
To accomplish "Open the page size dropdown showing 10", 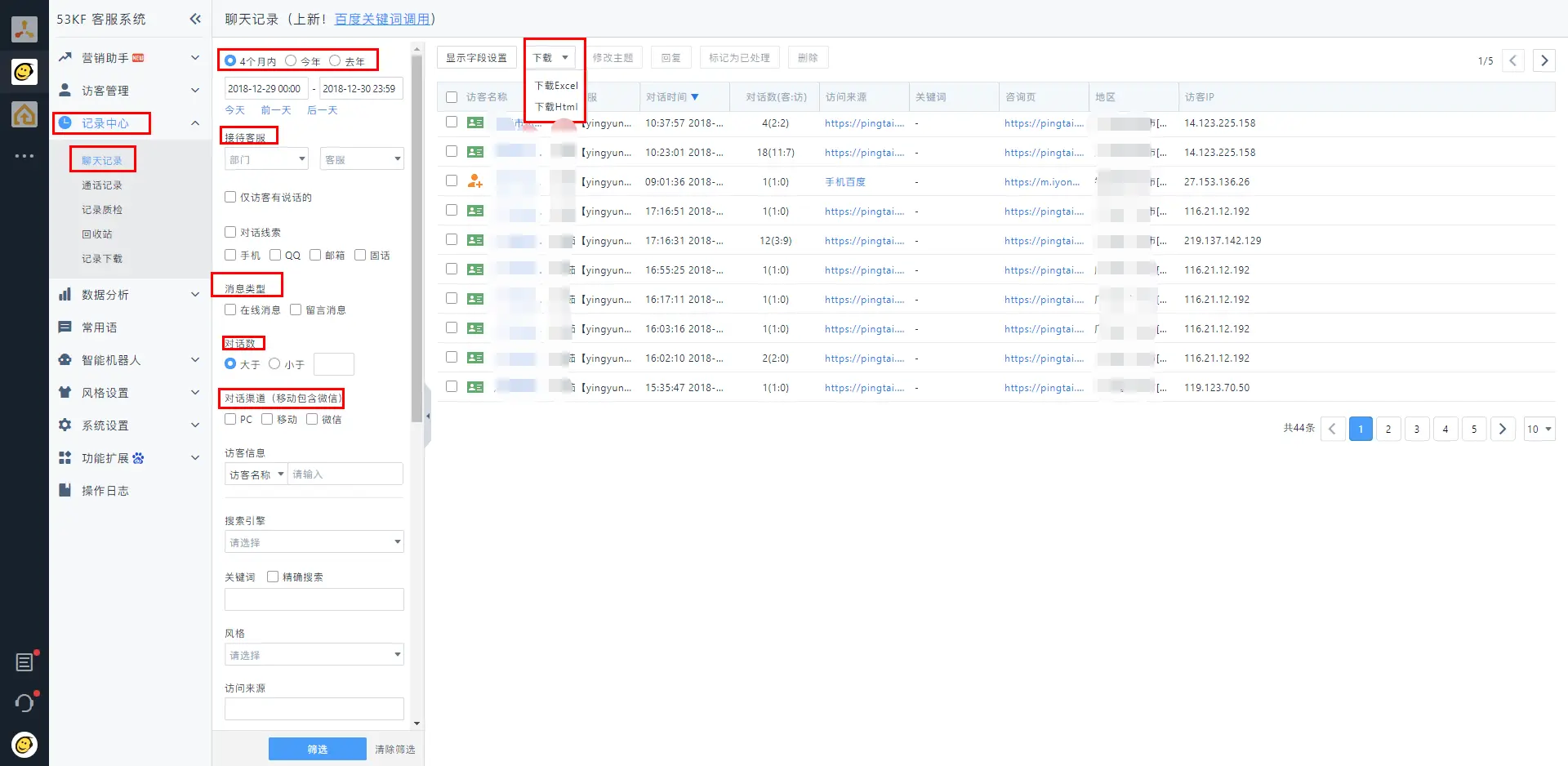I will pos(1539,429).
